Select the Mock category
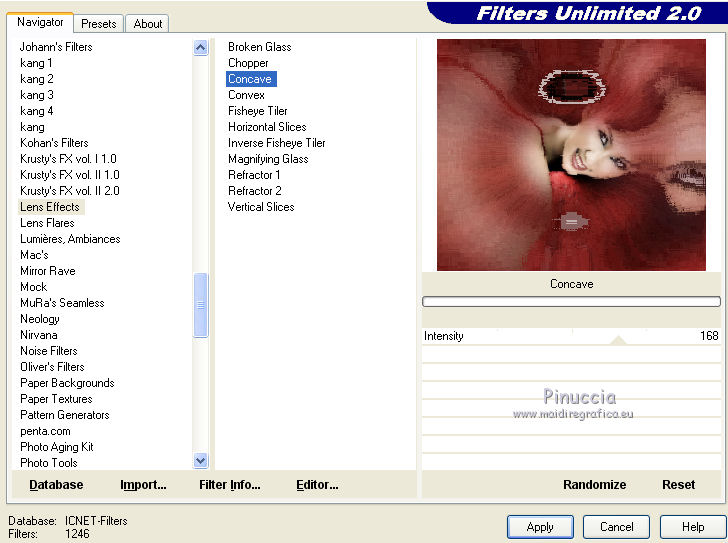This screenshot has width=728, height=543. pyautogui.click(x=33, y=287)
